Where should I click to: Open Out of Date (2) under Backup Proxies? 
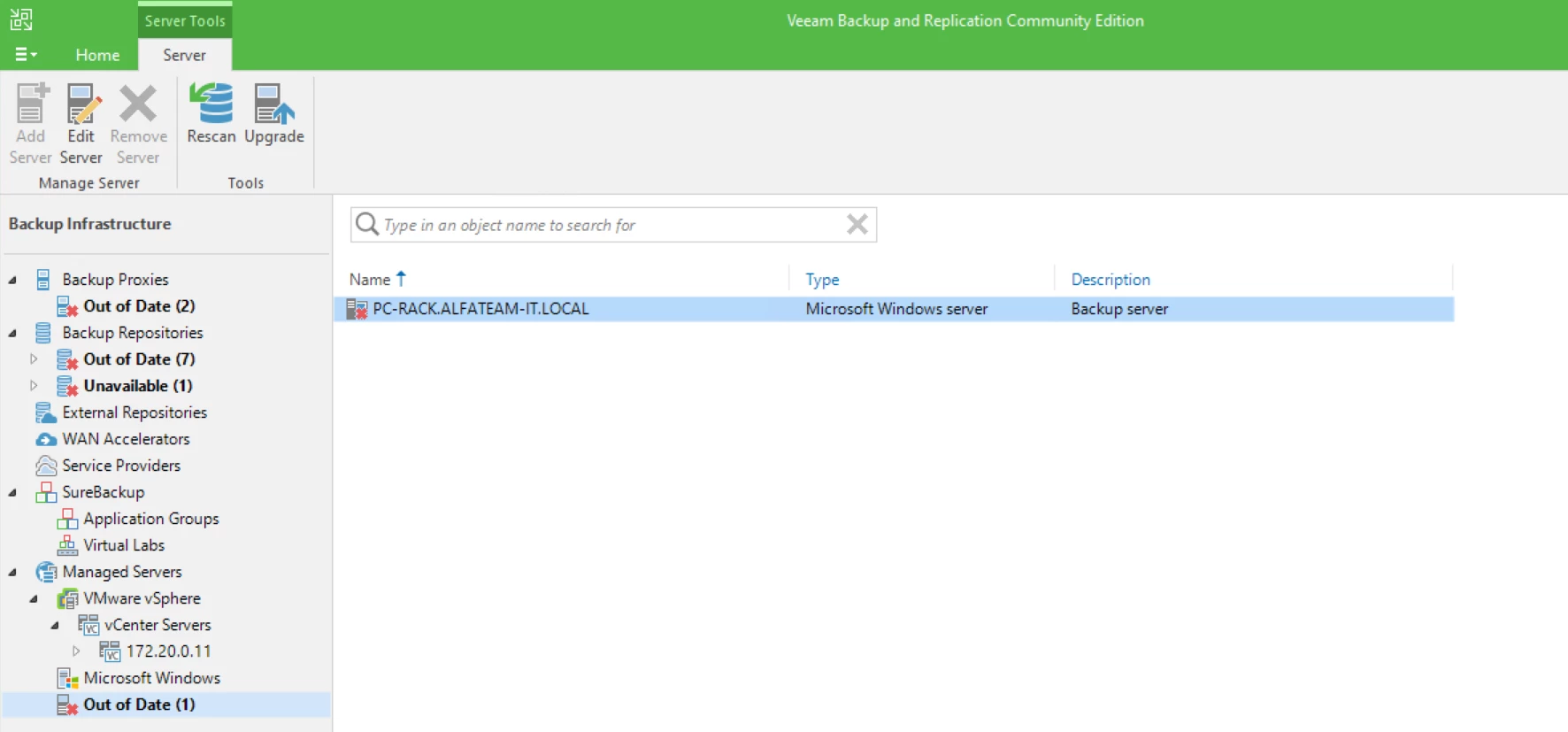coord(139,306)
